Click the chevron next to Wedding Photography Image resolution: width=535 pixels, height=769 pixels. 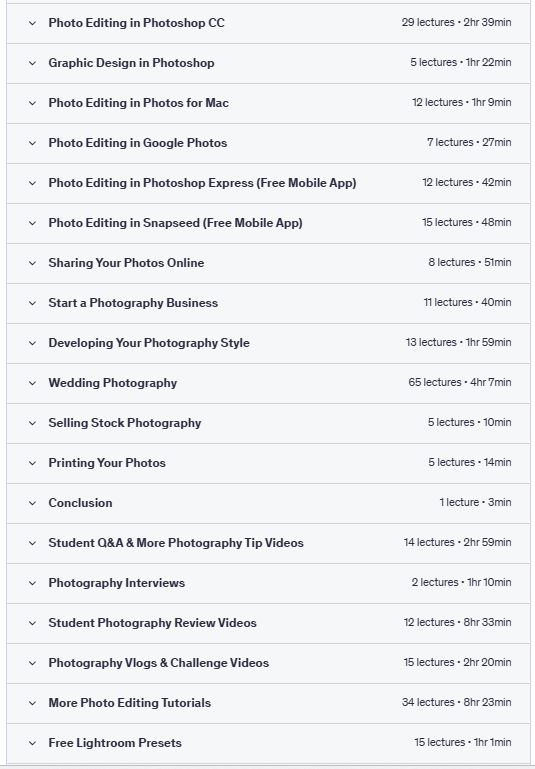pyautogui.click(x=32, y=383)
